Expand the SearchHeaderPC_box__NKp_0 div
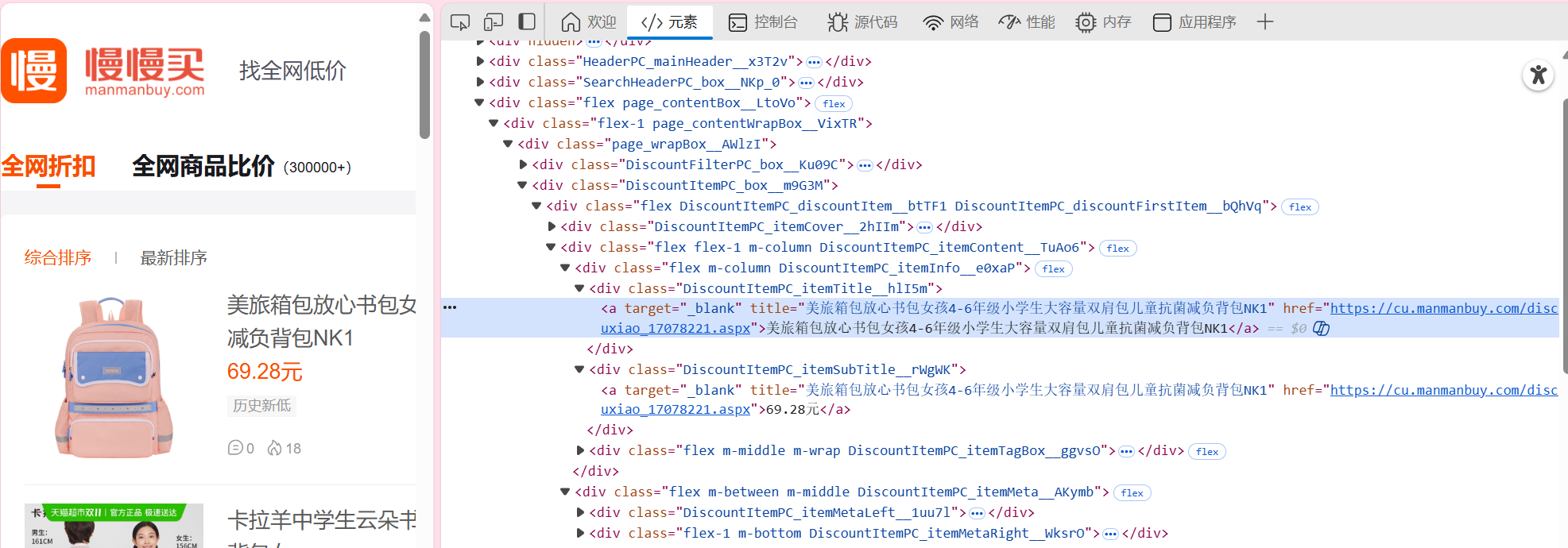The image size is (1568, 548). pos(480,82)
